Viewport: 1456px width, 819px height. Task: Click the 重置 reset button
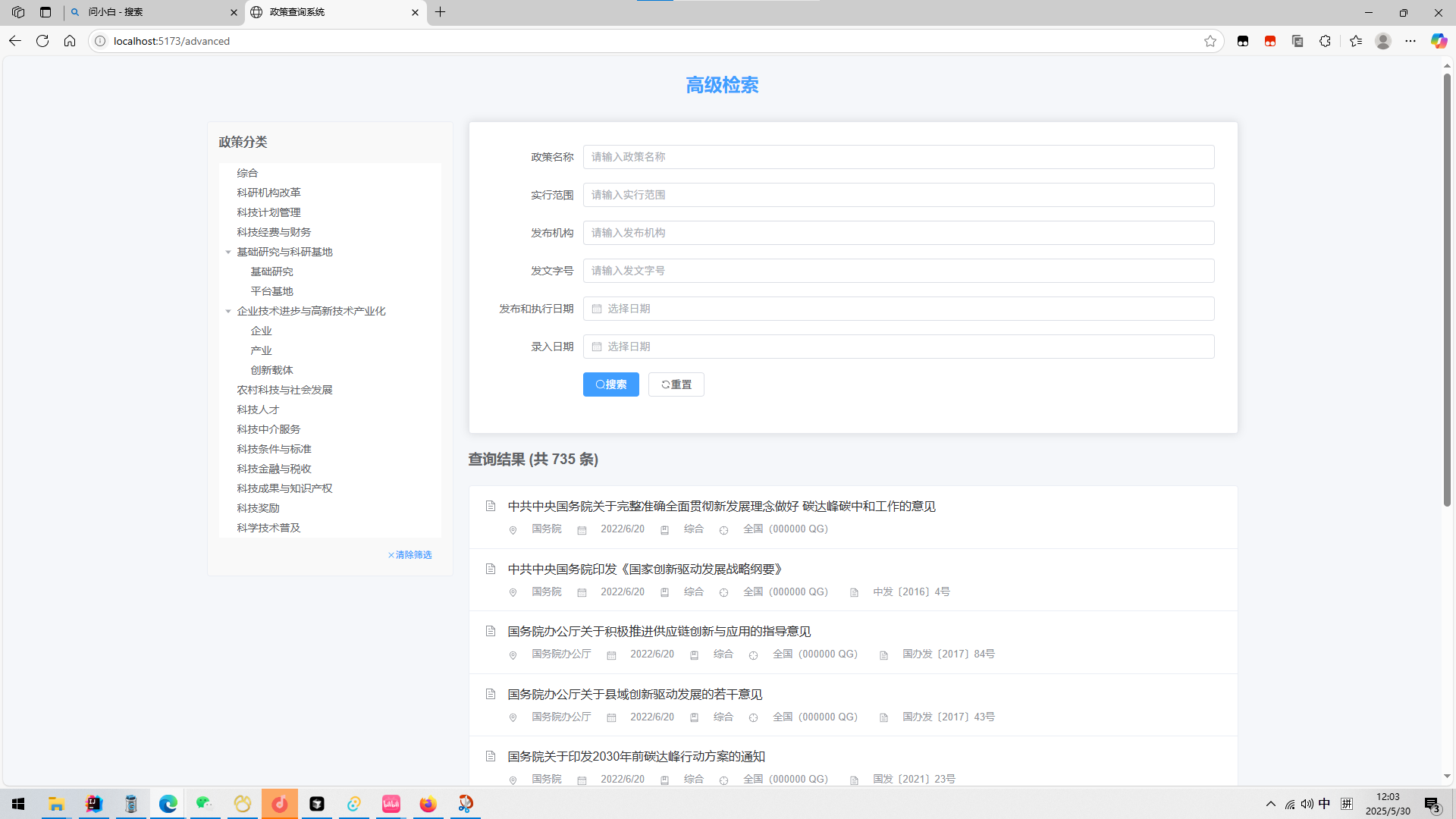pyautogui.click(x=676, y=384)
